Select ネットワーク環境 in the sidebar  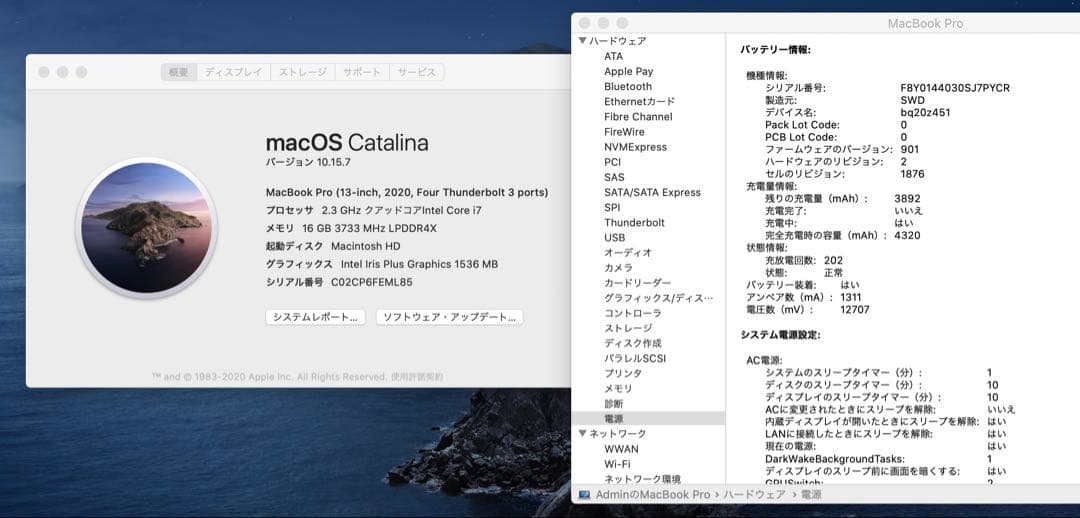tap(642, 479)
